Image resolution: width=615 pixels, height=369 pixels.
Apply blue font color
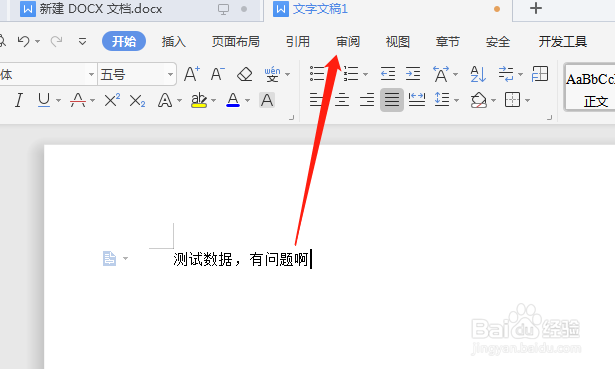(233, 100)
